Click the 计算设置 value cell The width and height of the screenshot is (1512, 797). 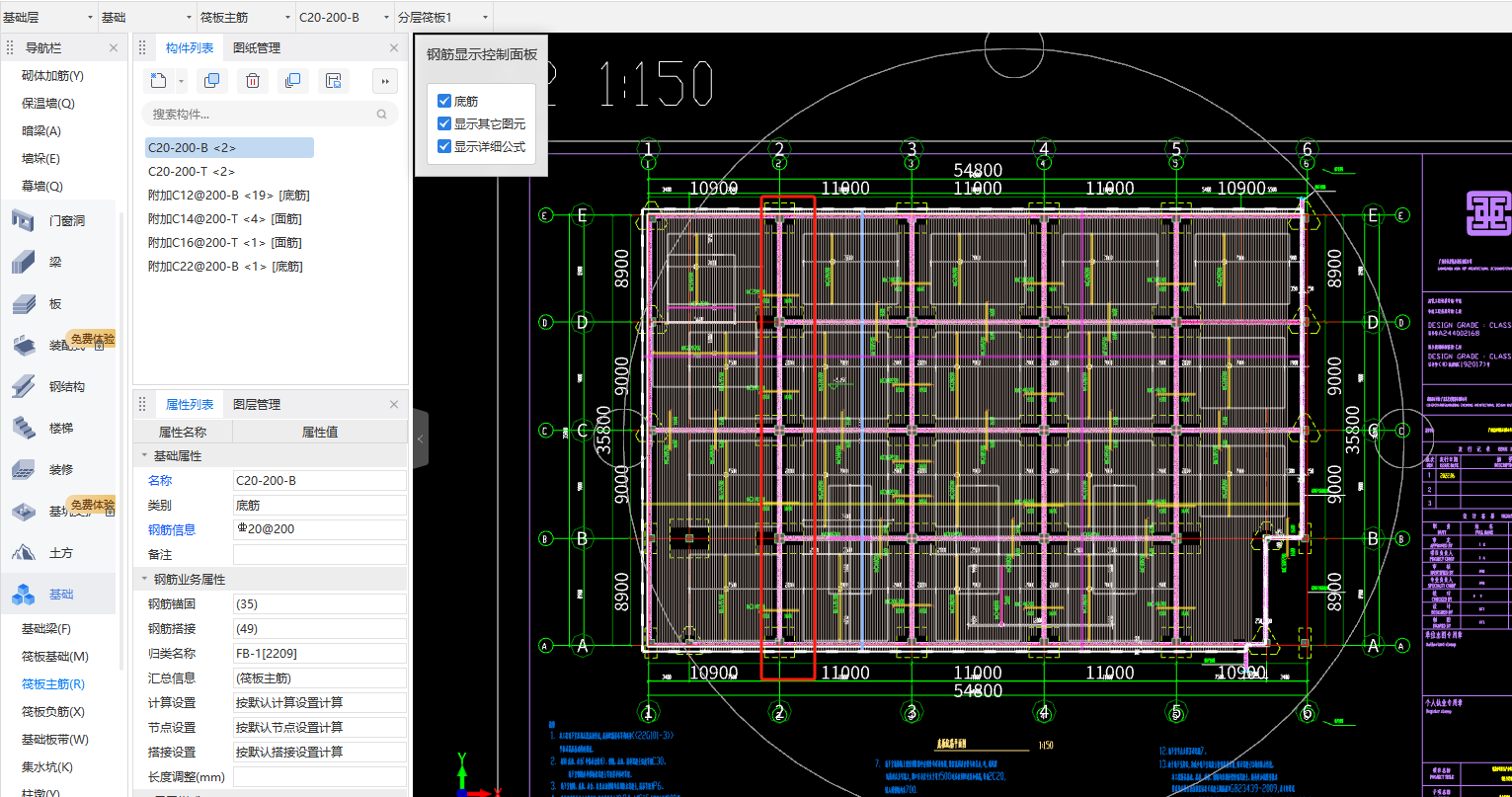pos(320,702)
